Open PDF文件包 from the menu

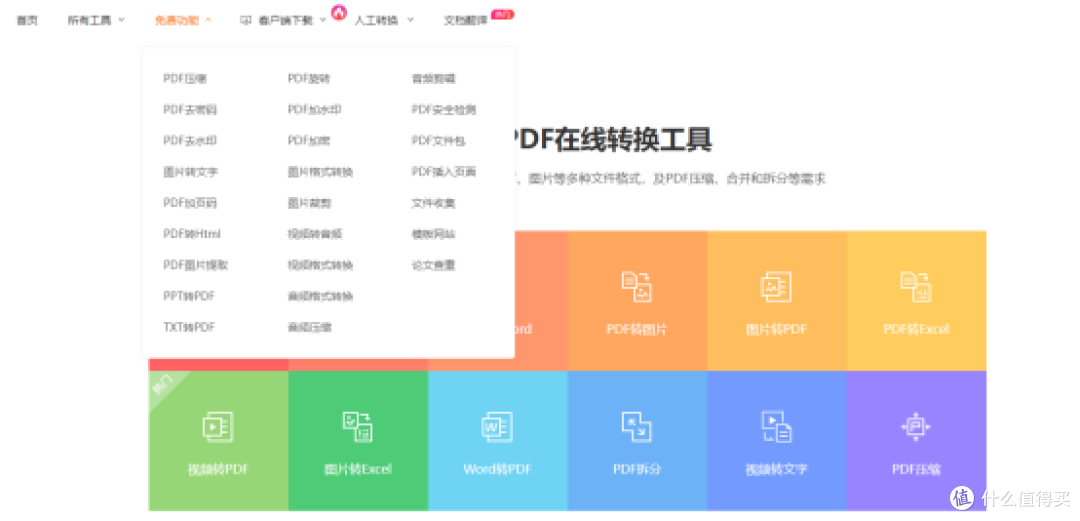(x=438, y=141)
